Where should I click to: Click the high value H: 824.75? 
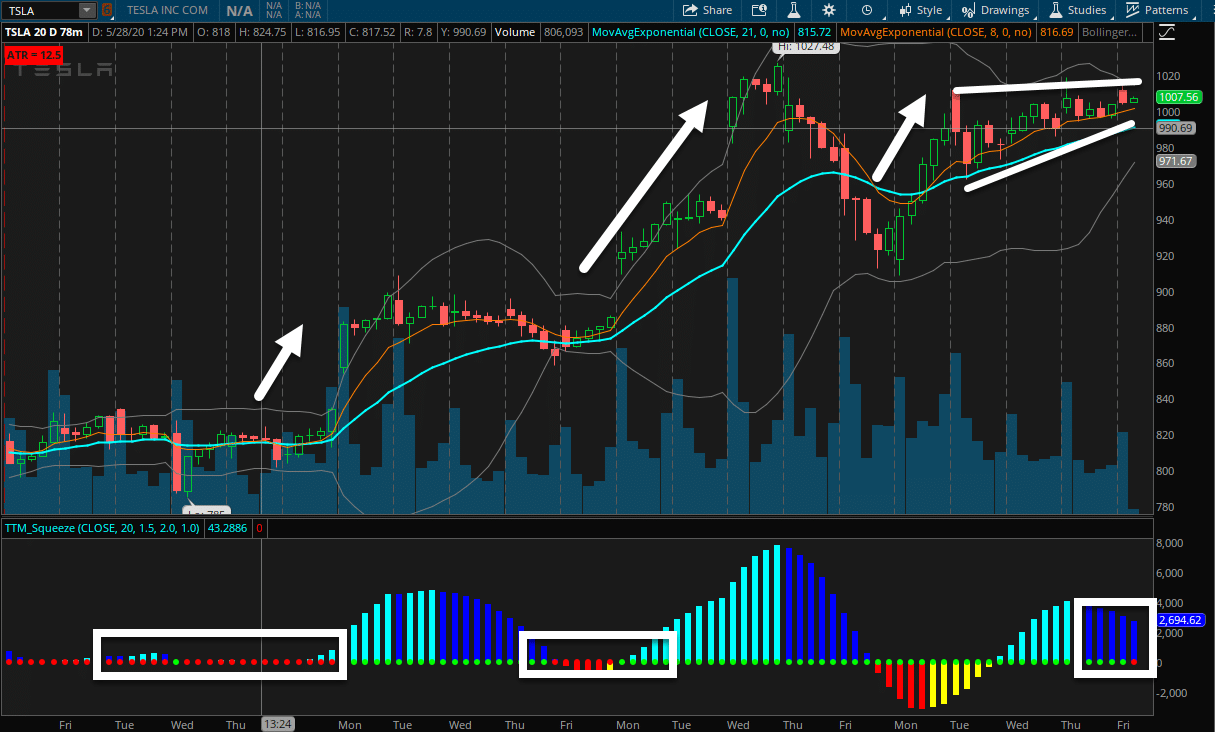pos(262,32)
